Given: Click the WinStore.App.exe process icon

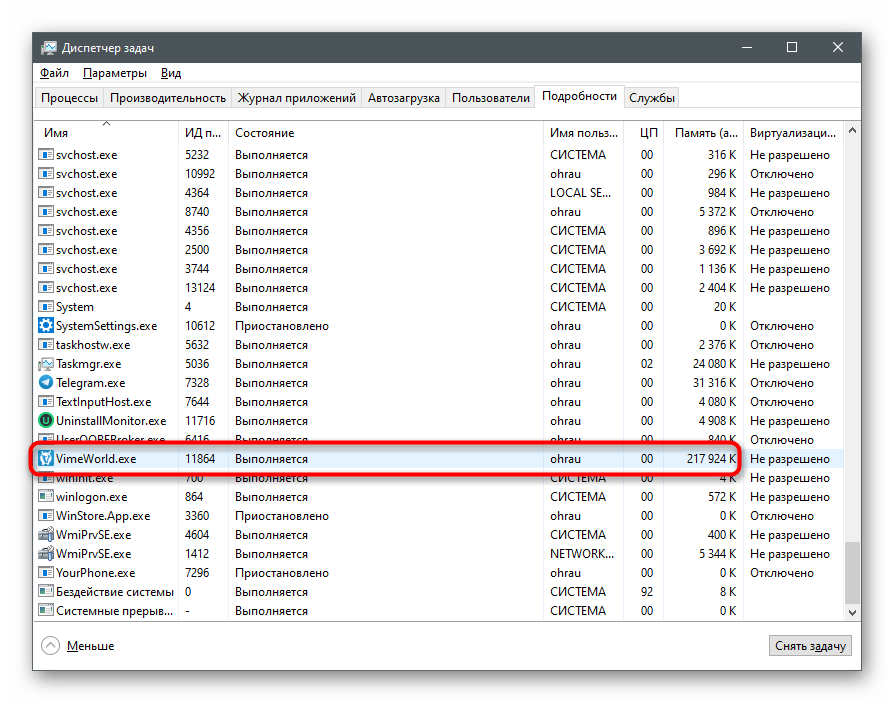Looking at the screenshot, I should (46, 515).
